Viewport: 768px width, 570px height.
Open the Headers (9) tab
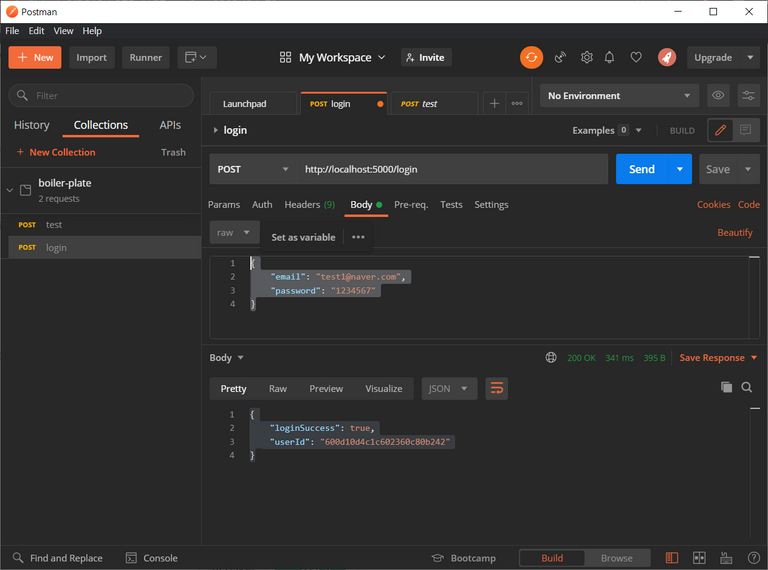[x=310, y=205]
